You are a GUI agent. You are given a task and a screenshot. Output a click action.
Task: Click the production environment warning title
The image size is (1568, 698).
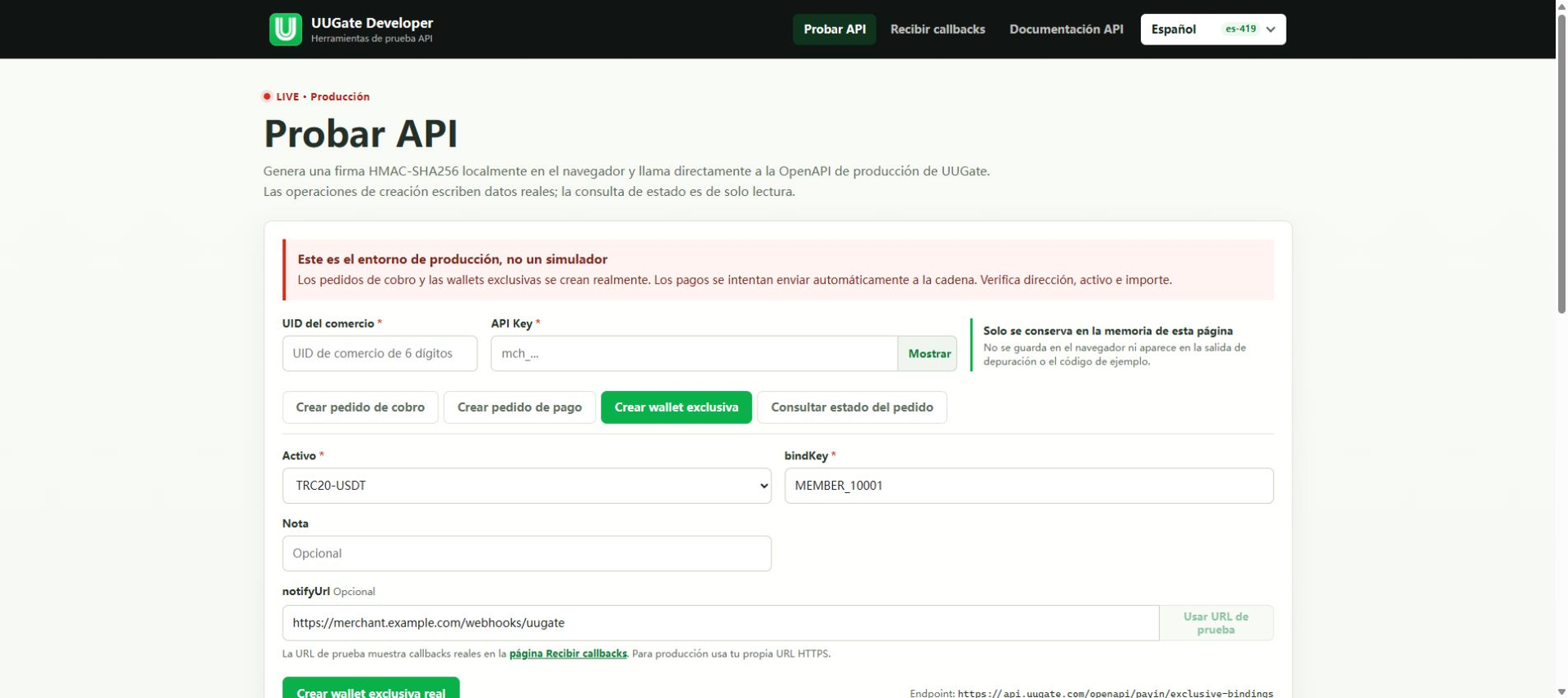point(452,260)
